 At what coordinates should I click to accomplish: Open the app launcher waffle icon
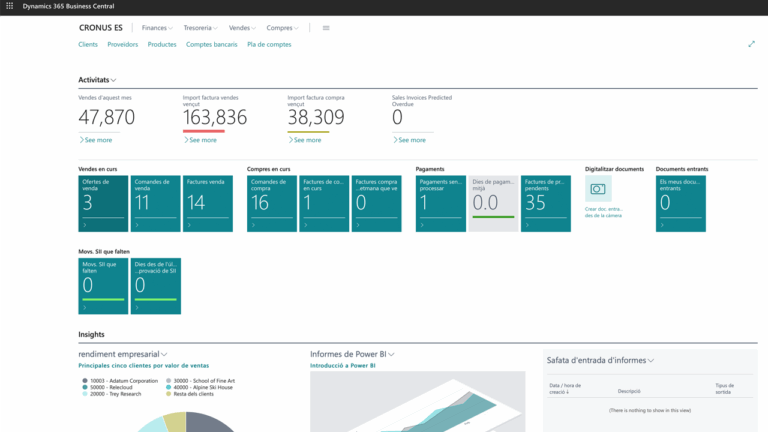tap(9, 6)
